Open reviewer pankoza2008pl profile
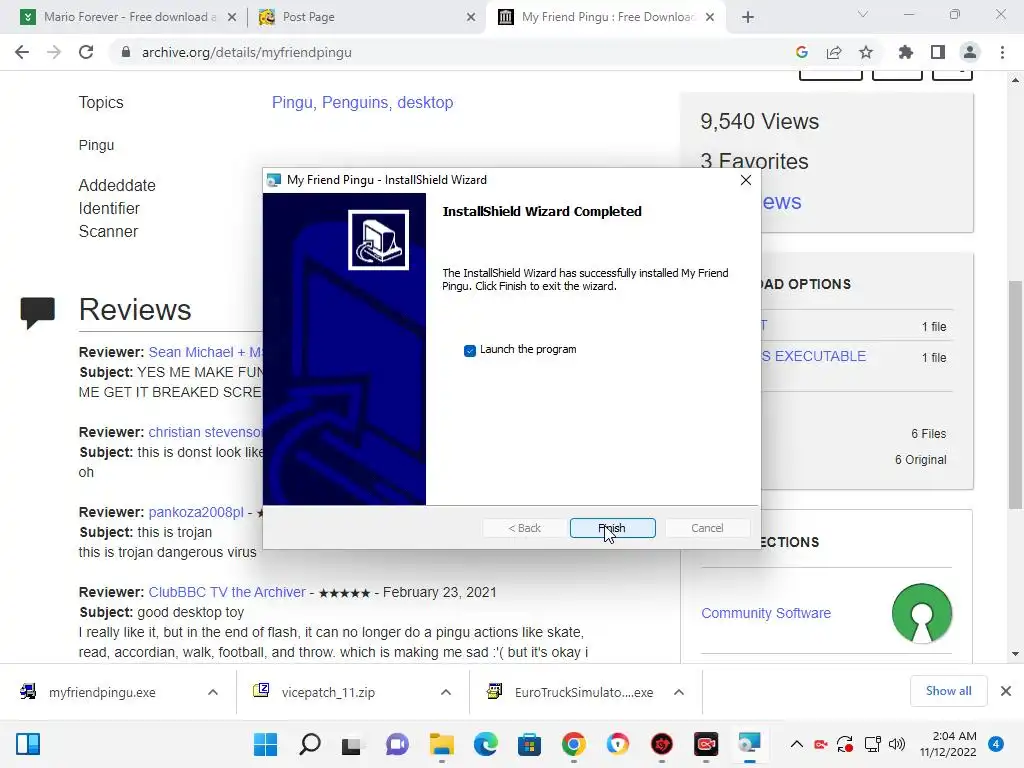This screenshot has width=1024, height=768. (x=196, y=512)
